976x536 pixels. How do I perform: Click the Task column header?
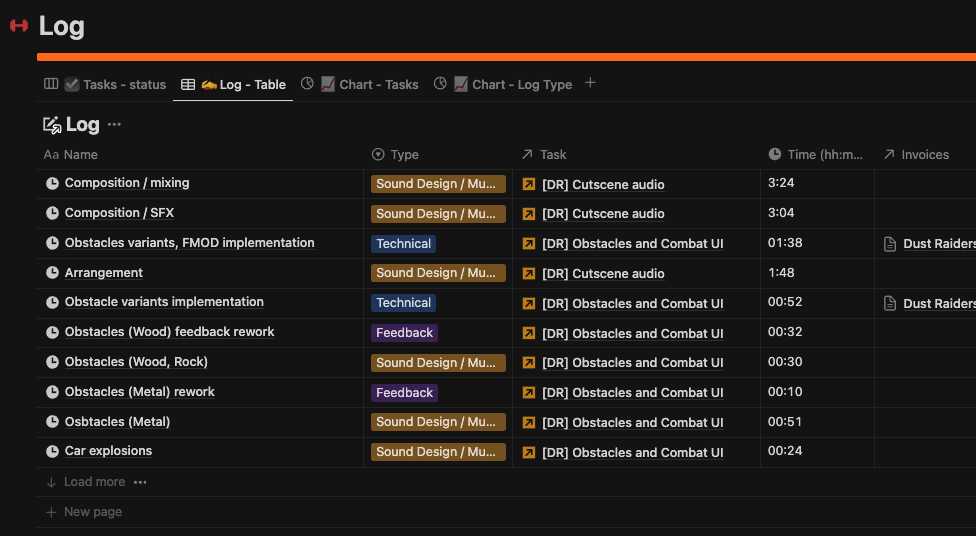544,154
